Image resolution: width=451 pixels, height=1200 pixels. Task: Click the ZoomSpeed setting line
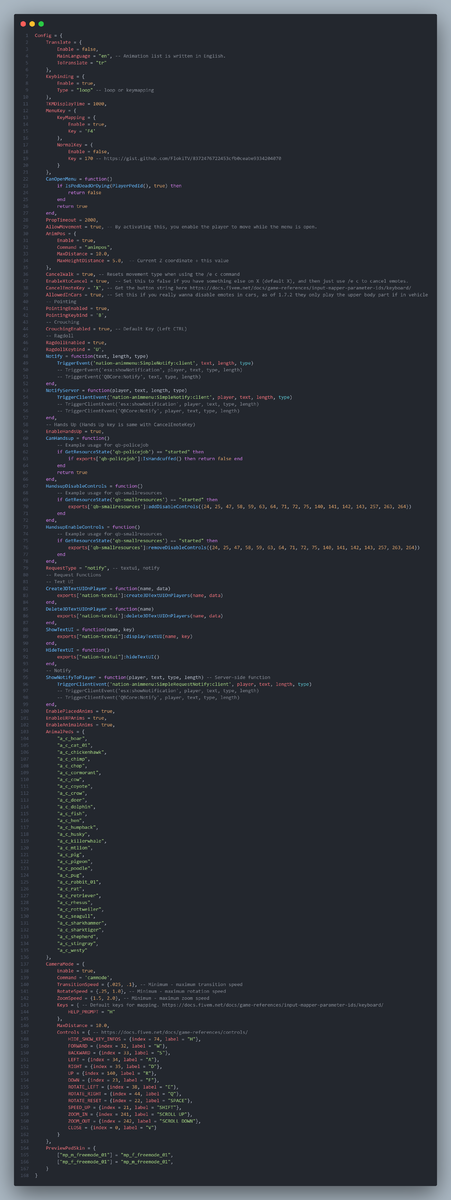[x=89, y=998]
